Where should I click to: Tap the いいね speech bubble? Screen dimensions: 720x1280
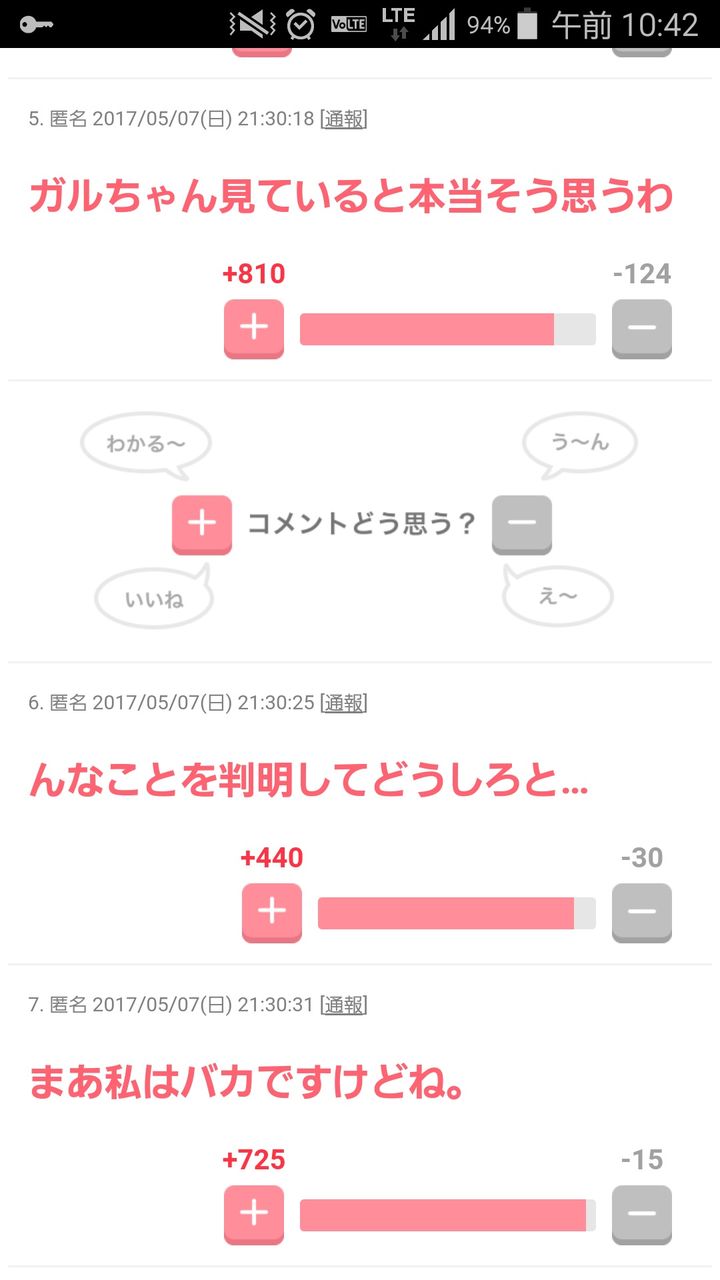154,599
